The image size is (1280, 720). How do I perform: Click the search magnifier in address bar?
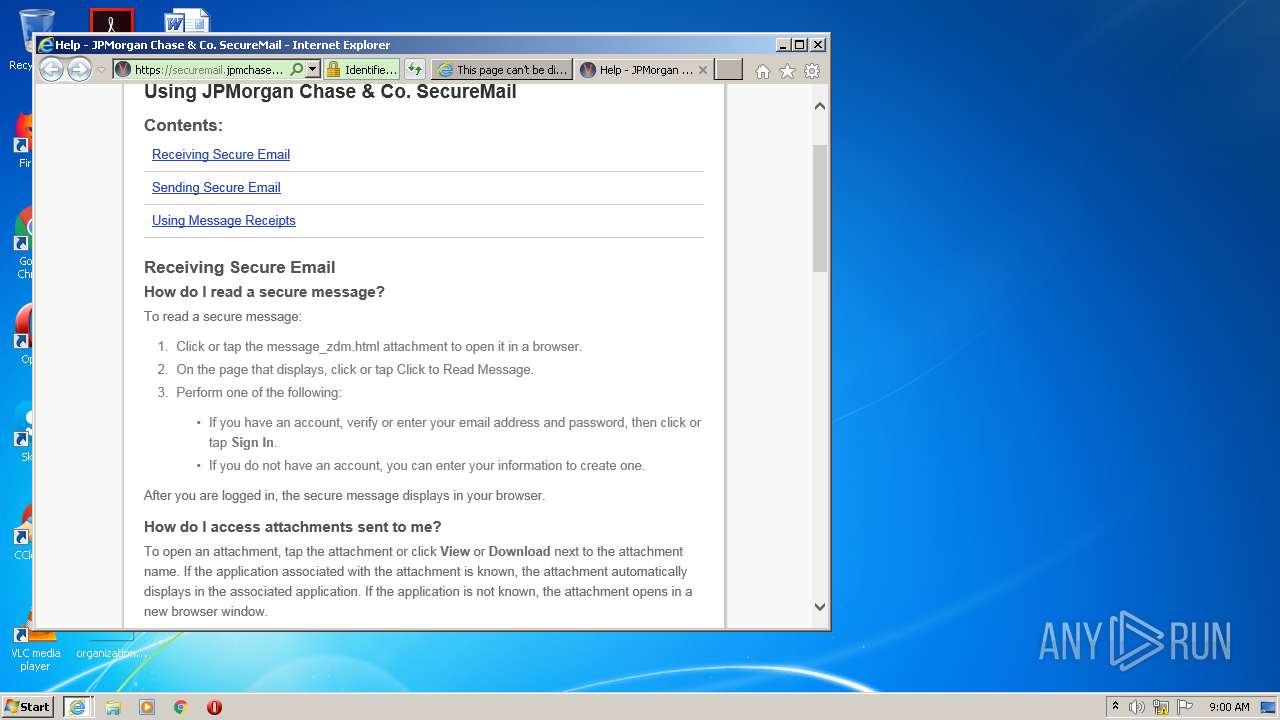pos(296,70)
